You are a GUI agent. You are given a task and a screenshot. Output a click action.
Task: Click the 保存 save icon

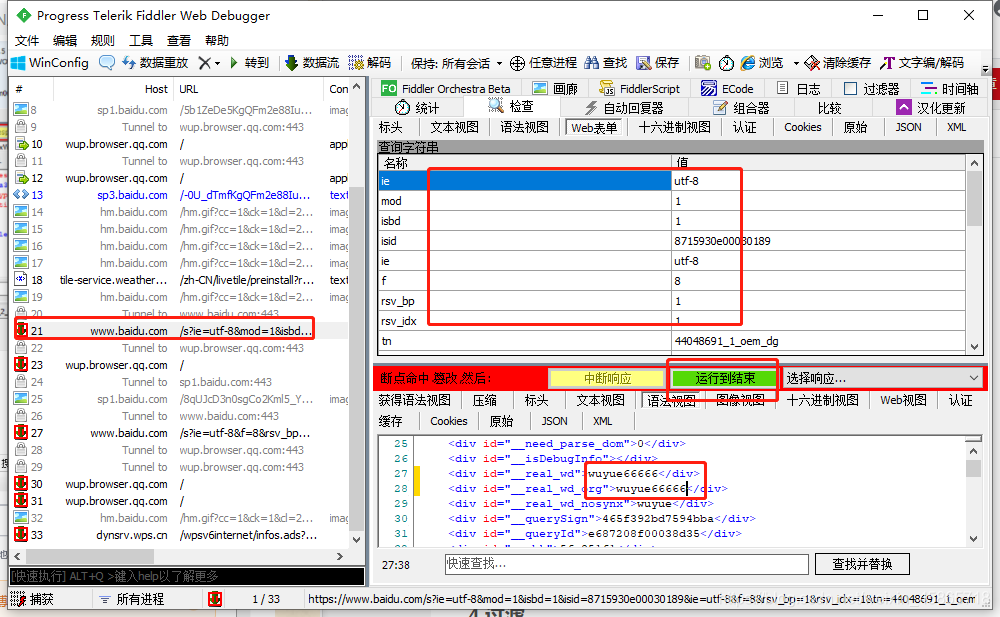click(x=643, y=63)
